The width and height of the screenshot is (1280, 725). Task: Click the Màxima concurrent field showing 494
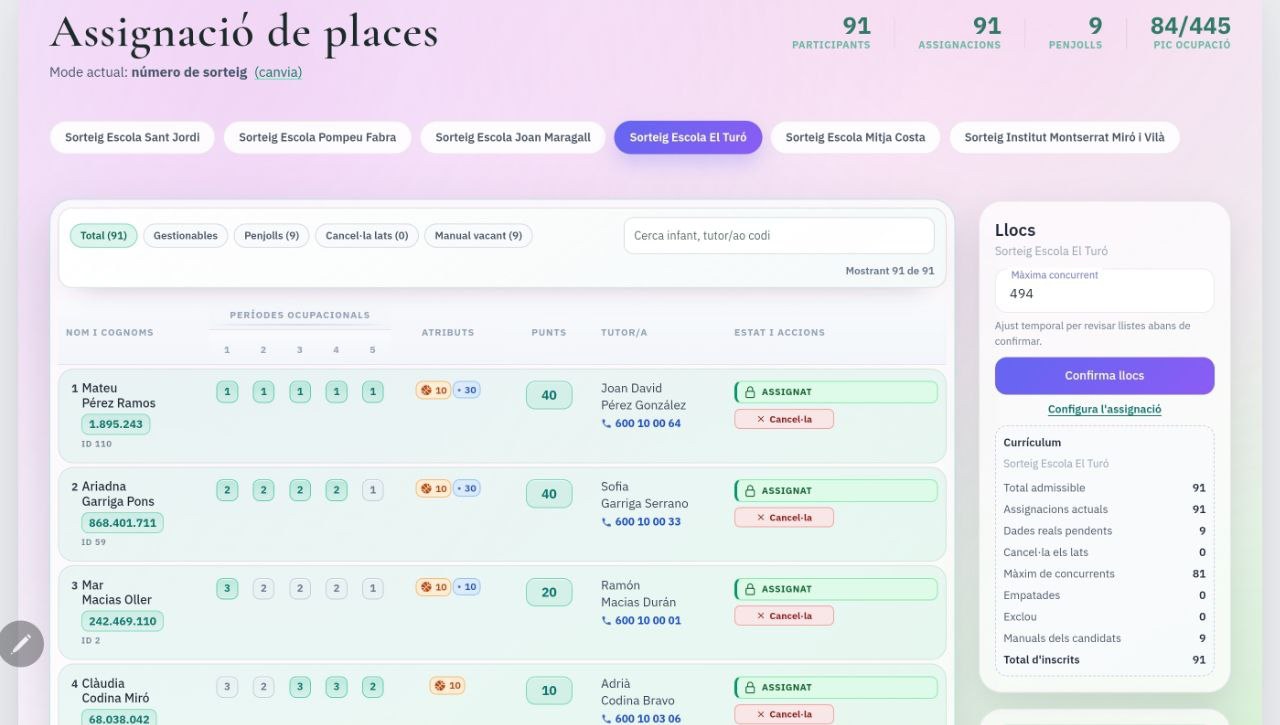click(1104, 293)
